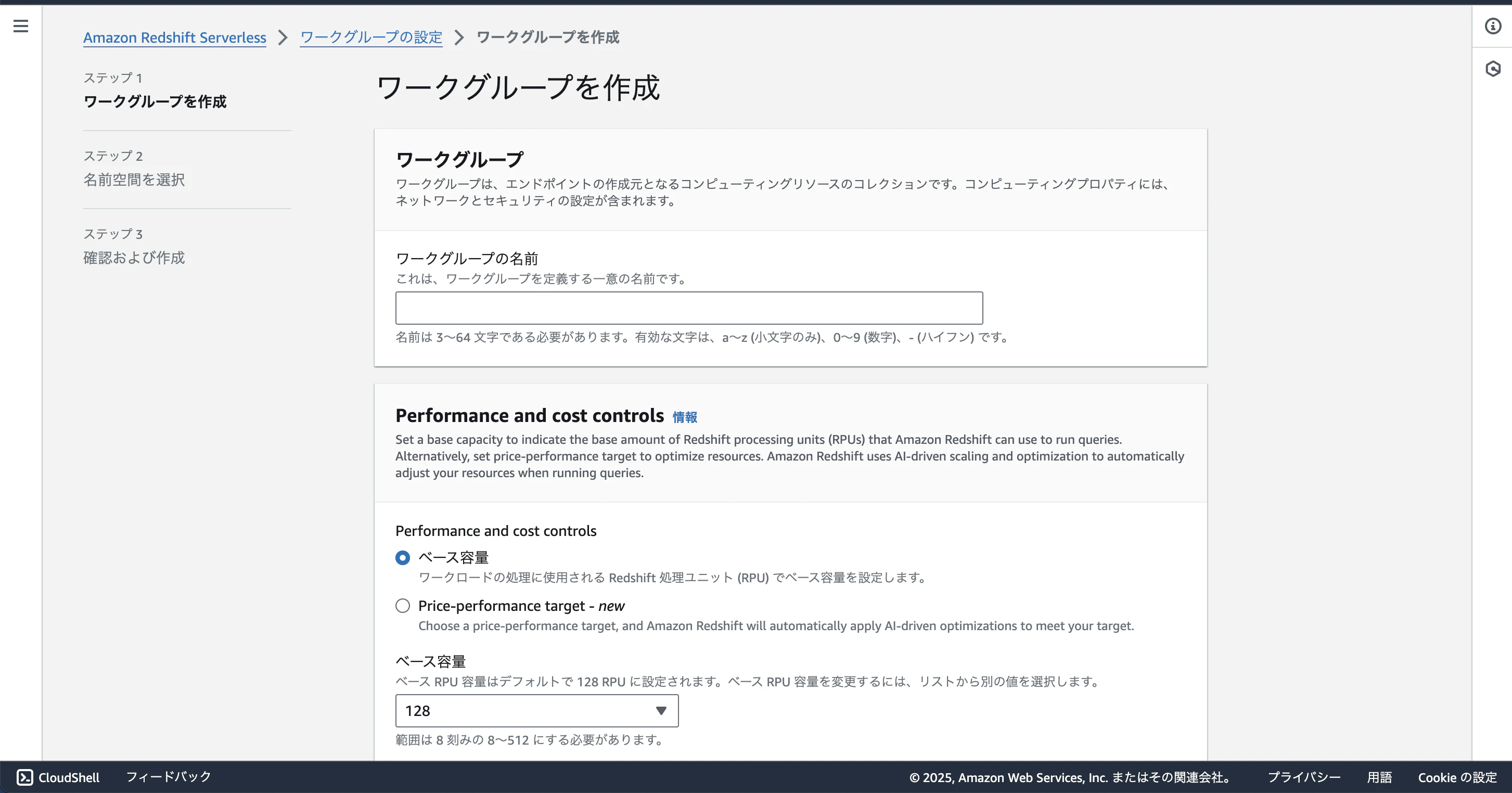The width and height of the screenshot is (1512, 793).
Task: Select ステップ 2 名前空間を選択 in the sidebar
Action: point(134,179)
